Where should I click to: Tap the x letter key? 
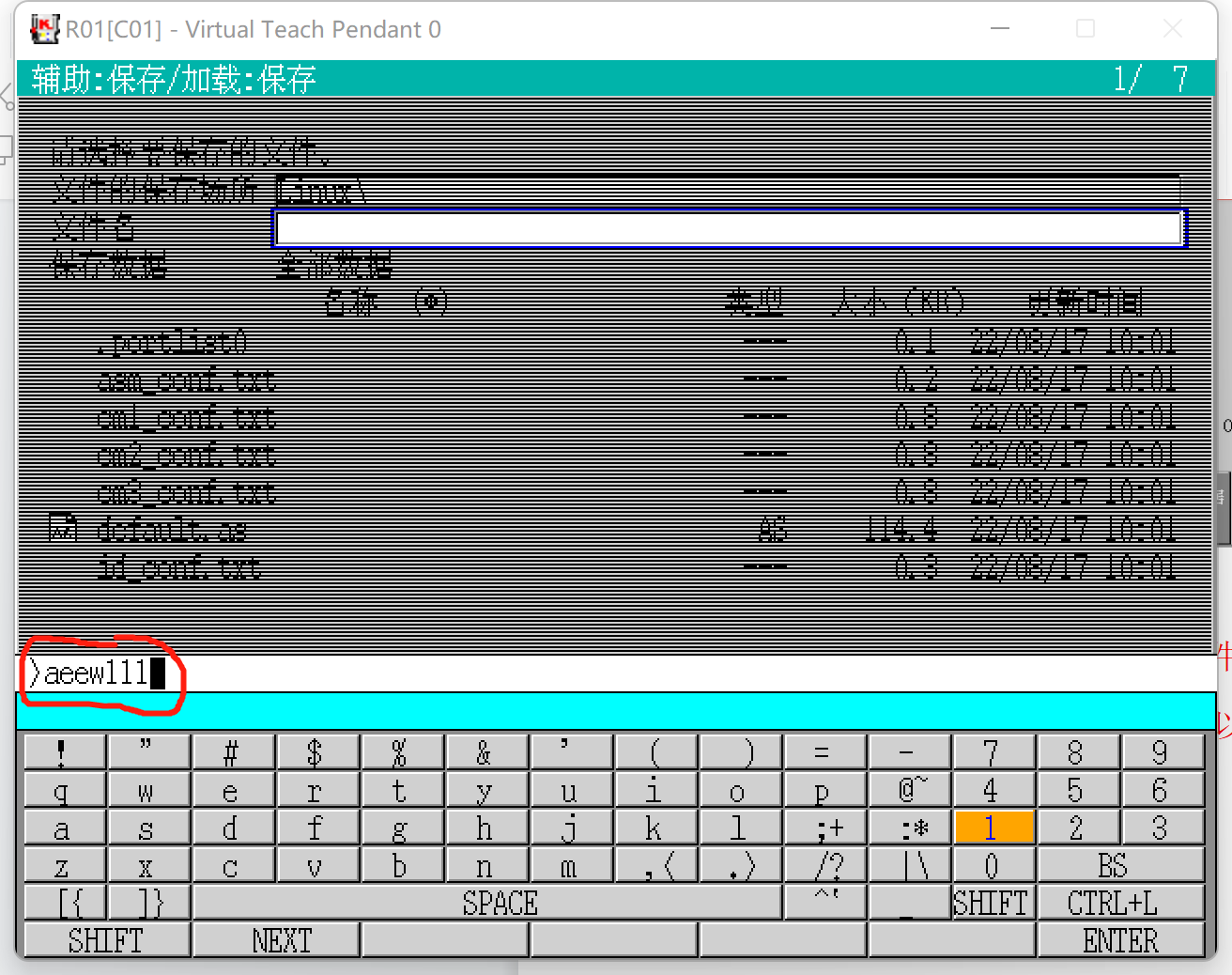click(148, 865)
